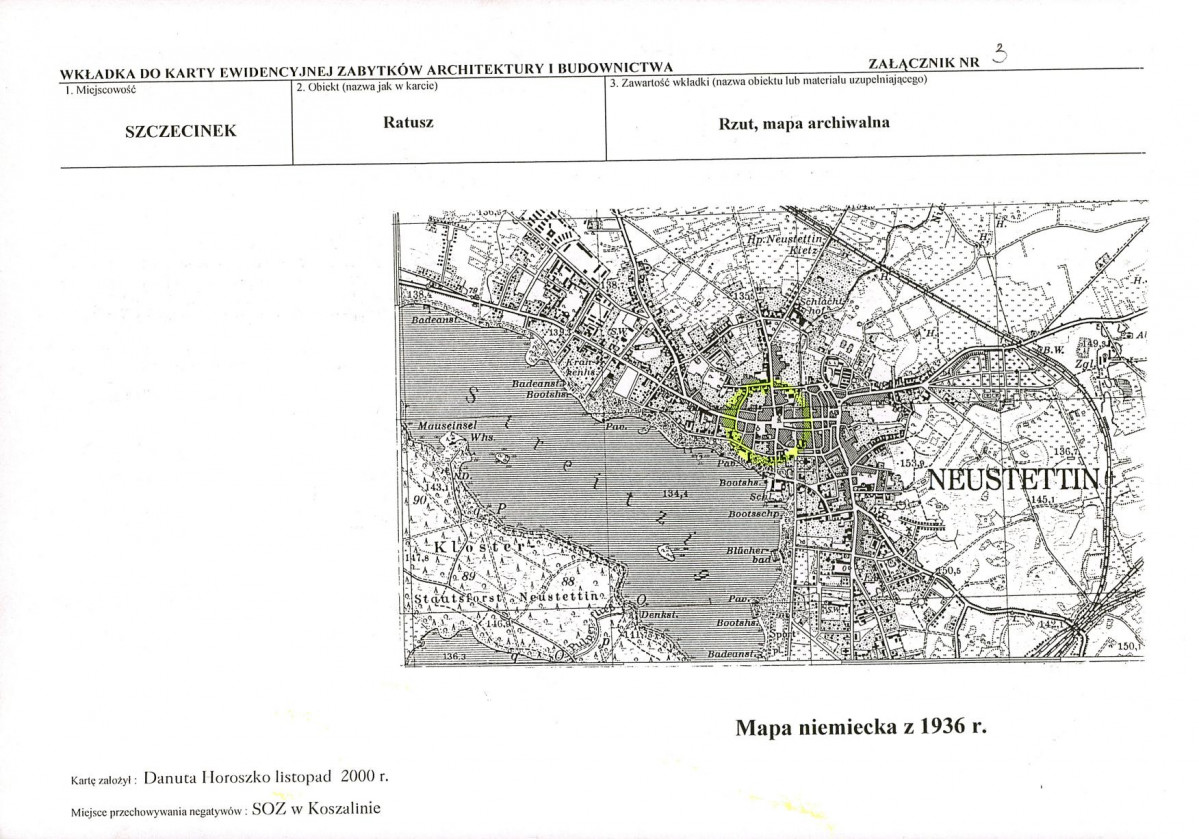Click the '1. Miejscowość' field label
Image resolution: width=1199 pixels, height=839 pixels.
coord(100,90)
